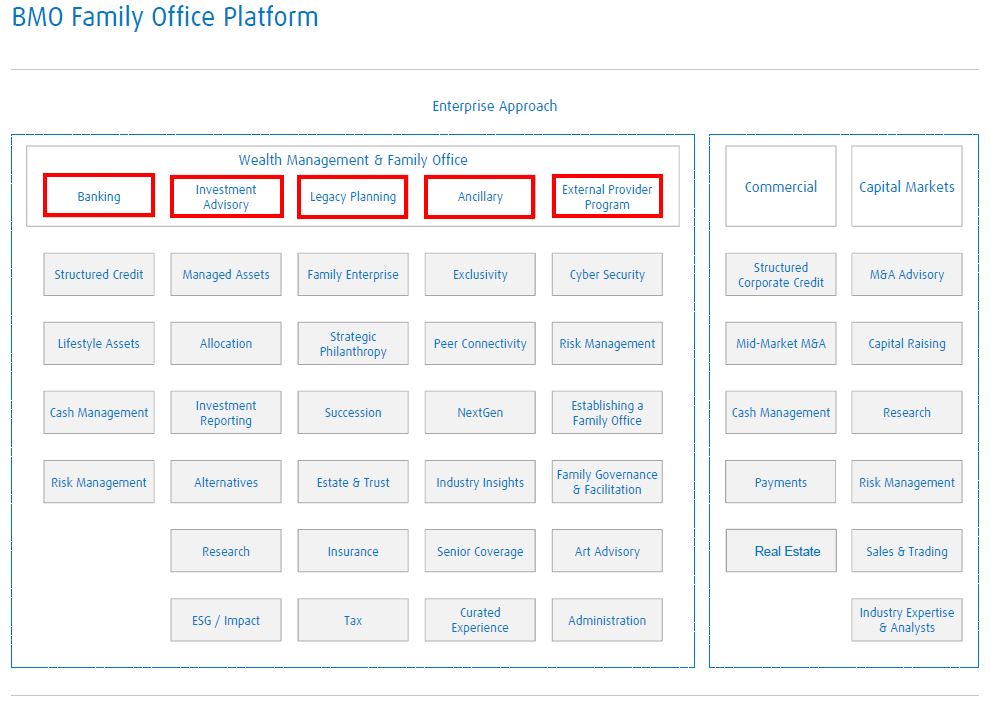Open Strategic Philanthropy

[353, 344]
